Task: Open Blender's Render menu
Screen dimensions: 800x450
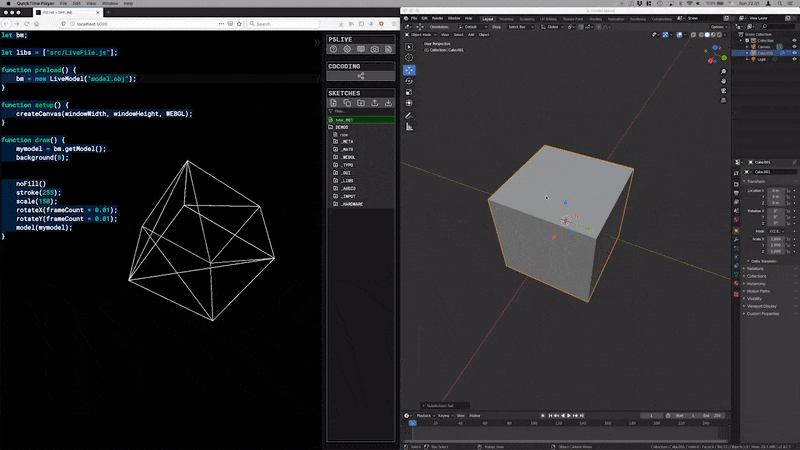Action: [437, 18]
